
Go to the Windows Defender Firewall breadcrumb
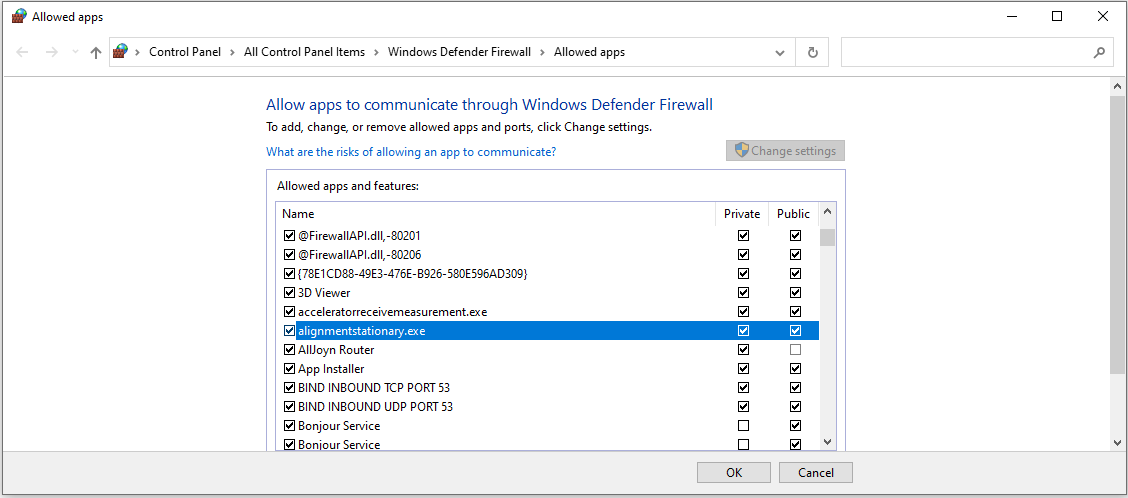(459, 52)
